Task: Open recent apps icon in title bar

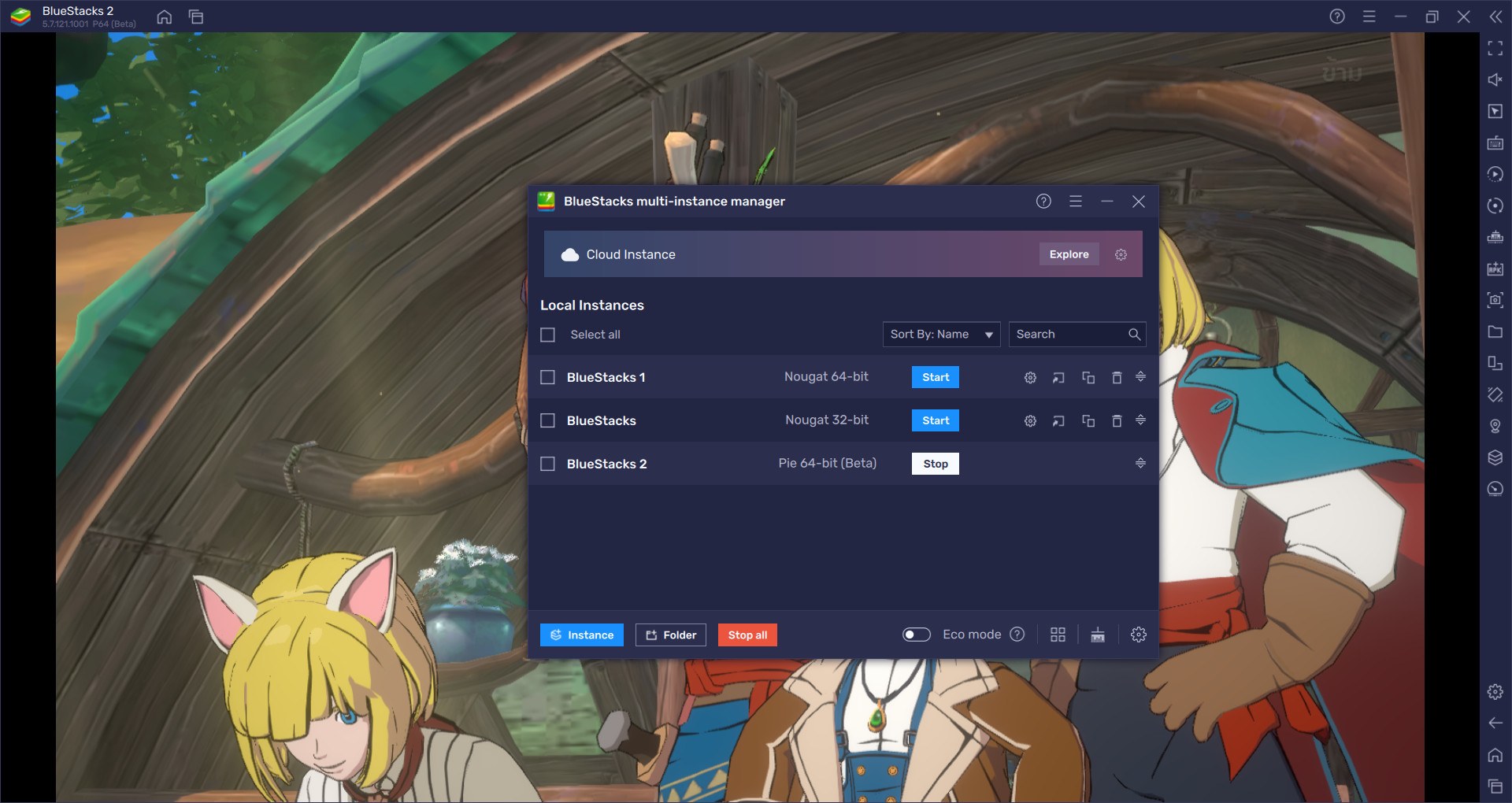Action: (196, 17)
